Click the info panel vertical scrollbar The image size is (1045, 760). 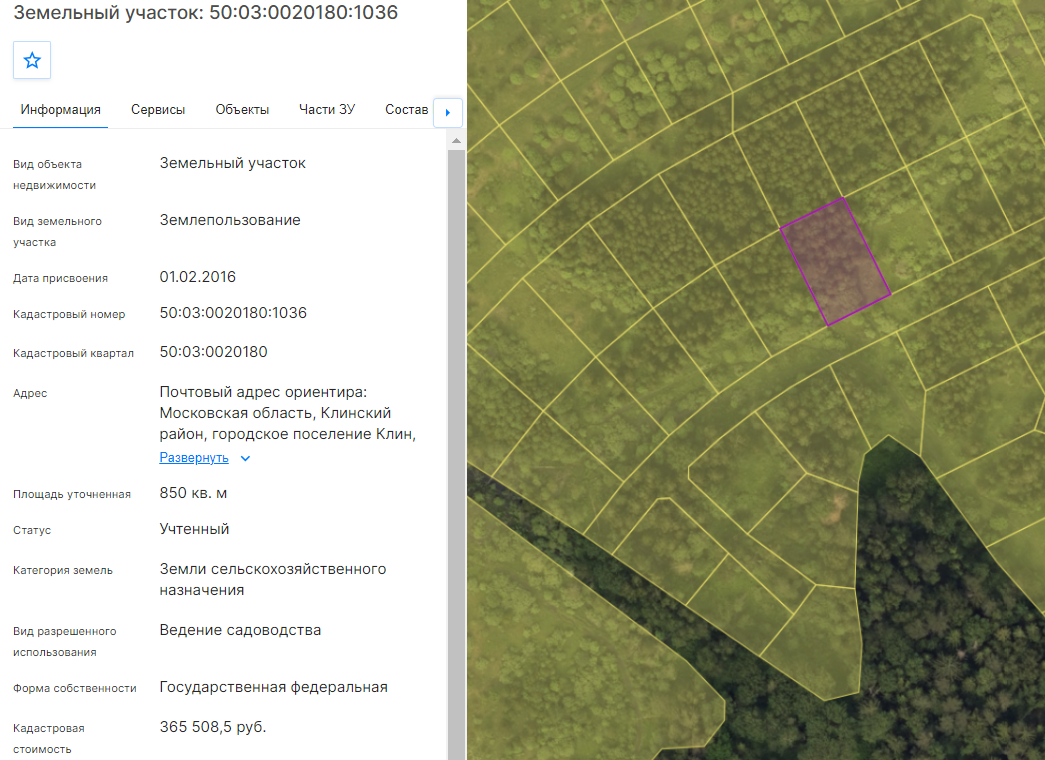pos(456,453)
